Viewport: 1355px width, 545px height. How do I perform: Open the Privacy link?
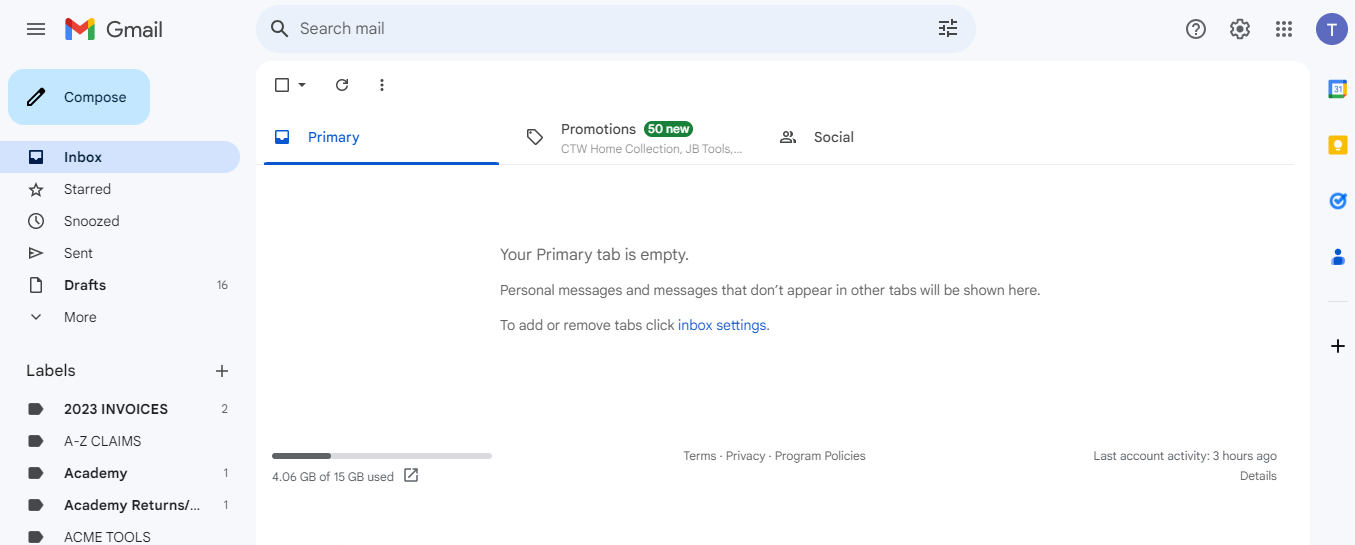pos(745,456)
